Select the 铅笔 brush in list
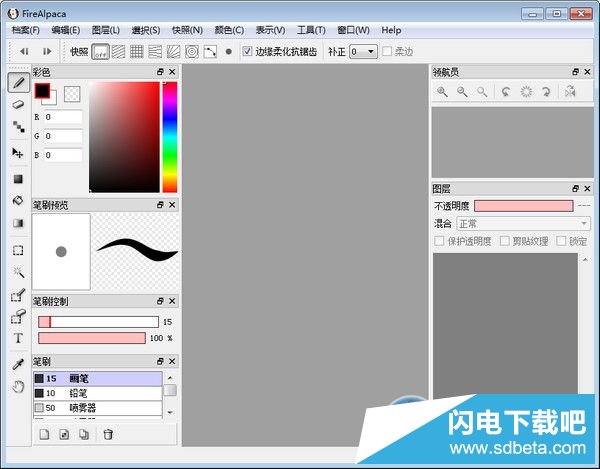 (x=98, y=393)
